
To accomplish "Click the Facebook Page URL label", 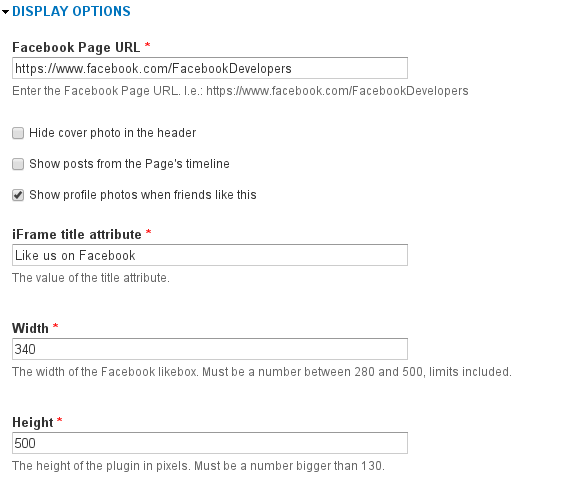I will tap(76, 48).
